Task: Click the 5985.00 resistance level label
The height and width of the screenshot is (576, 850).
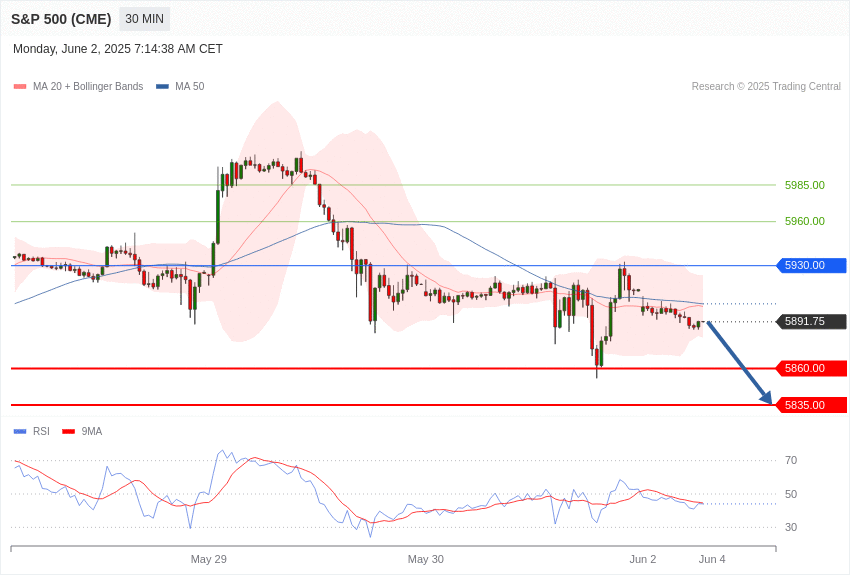Action: 804,185
